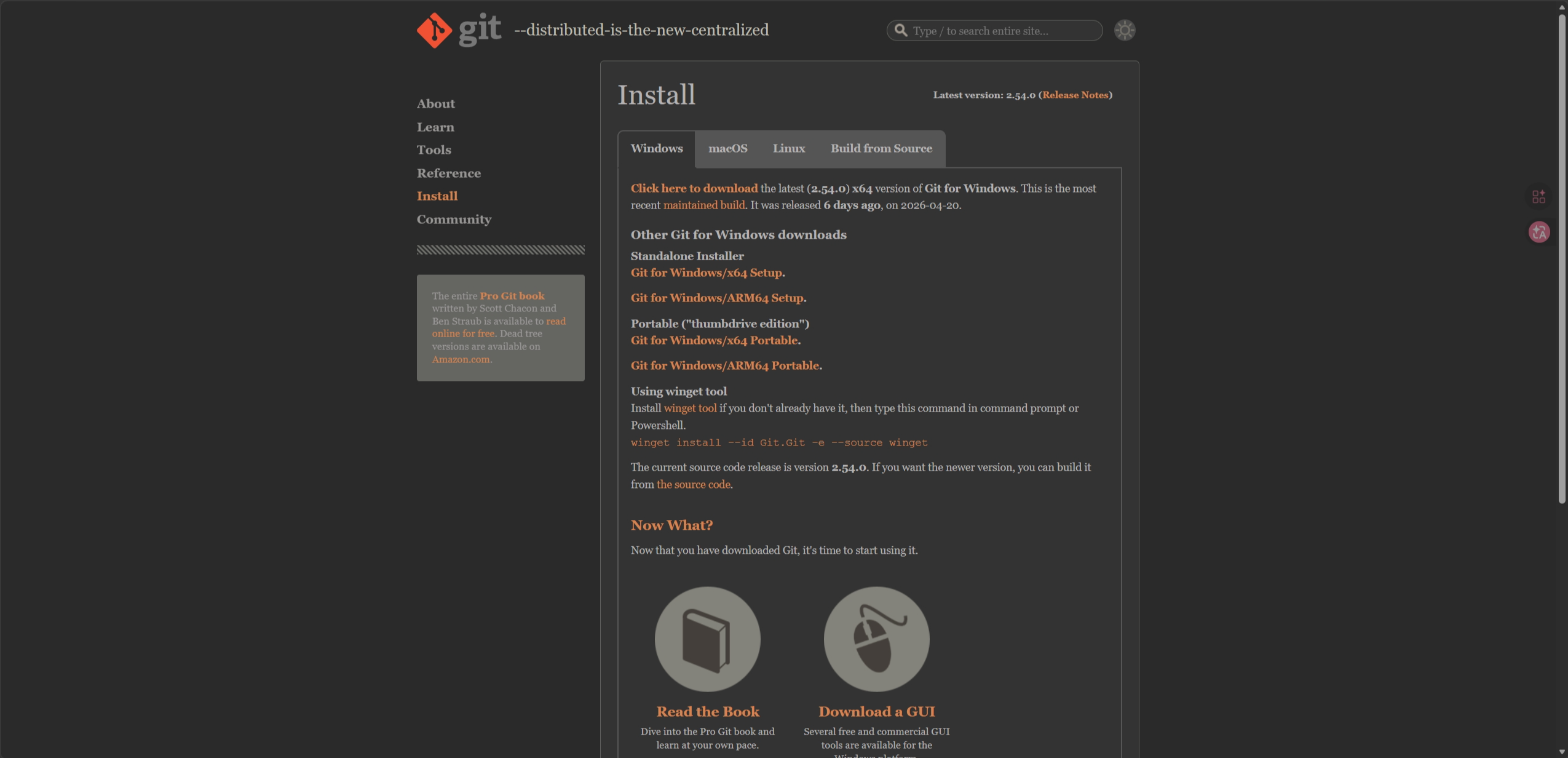
Task: Click the search magnifier icon
Action: click(x=901, y=30)
